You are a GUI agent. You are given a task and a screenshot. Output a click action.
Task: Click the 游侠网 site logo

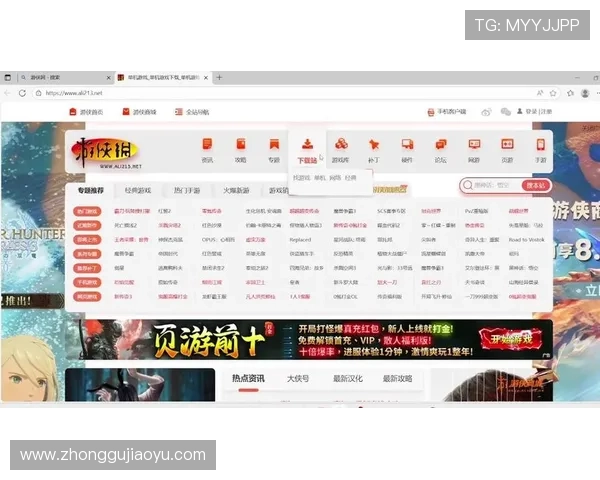tap(106, 152)
